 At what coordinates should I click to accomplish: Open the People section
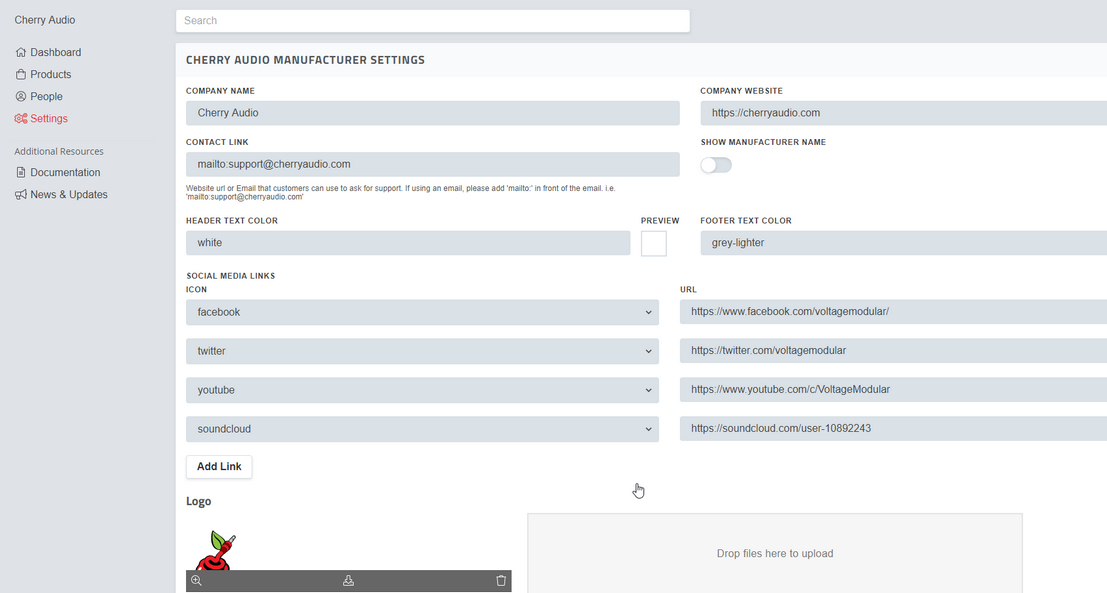pyautogui.click(x=47, y=96)
